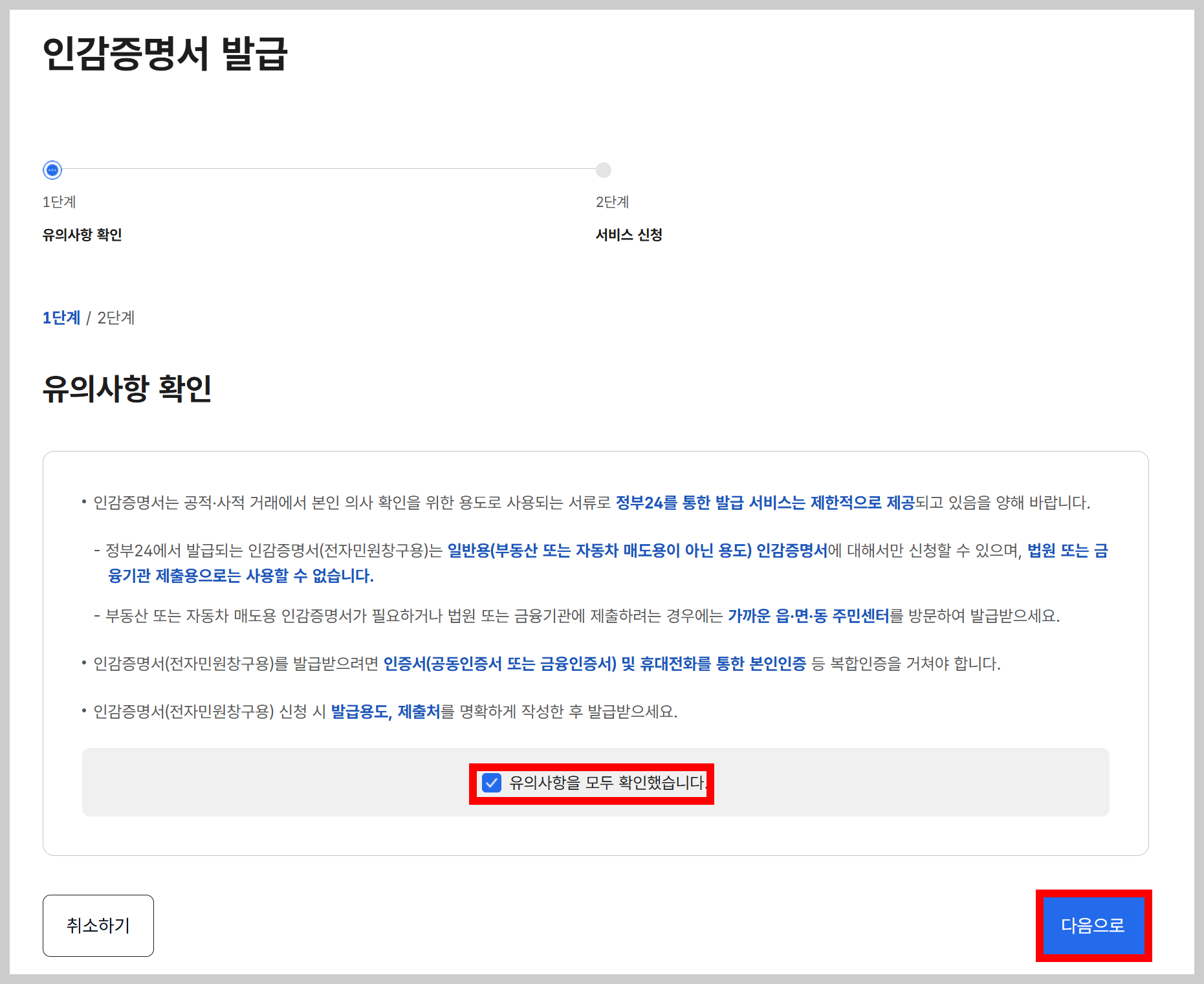Click 2단계 in the step breadcrumb
1204x984 pixels.
[x=116, y=318]
